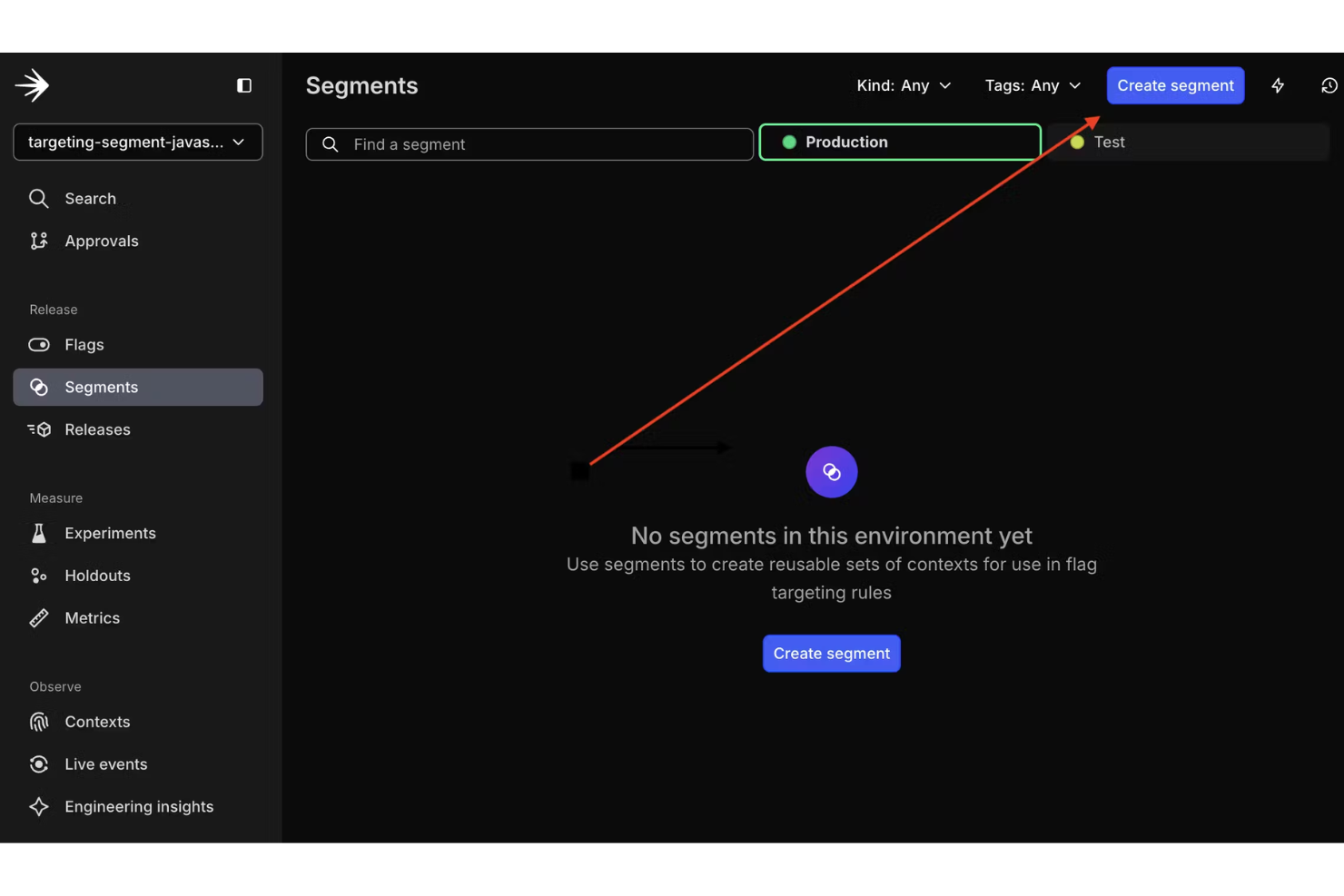1344x896 pixels.
Task: Click the 'No segments in this environment yet' text
Action: (x=832, y=536)
